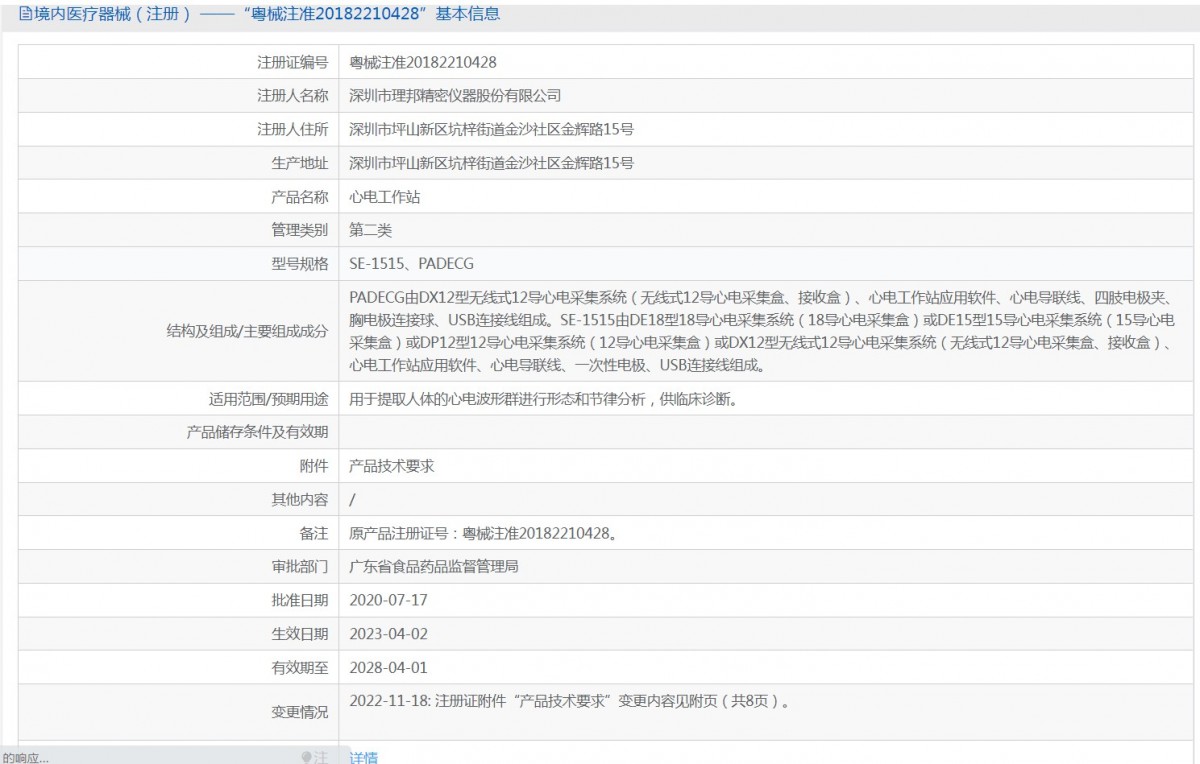This screenshot has width=1200, height=764.
Task: Click the 审批部门 label
Action: [299, 567]
